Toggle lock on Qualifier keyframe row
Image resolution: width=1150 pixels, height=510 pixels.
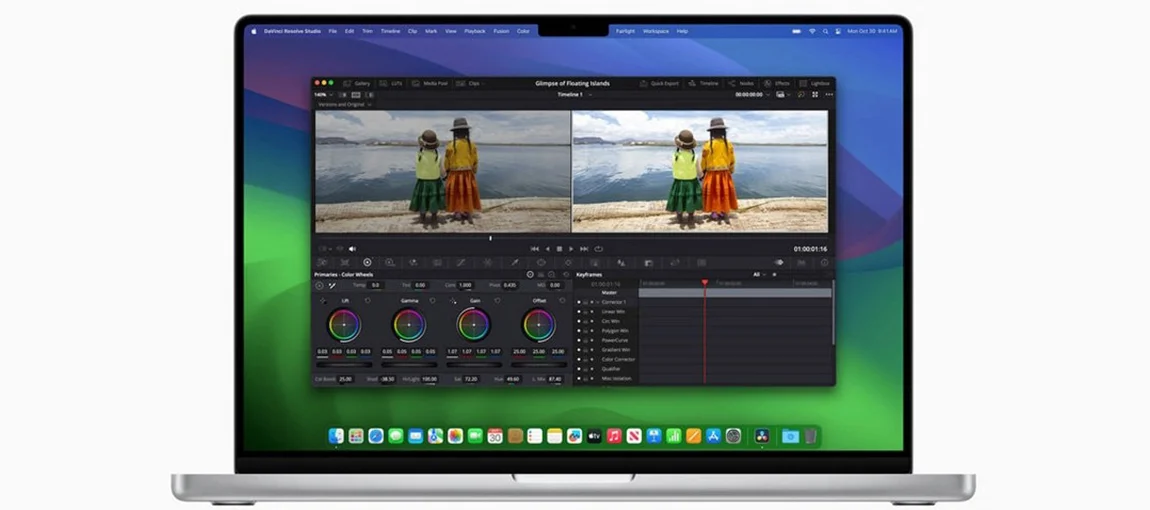(585, 368)
